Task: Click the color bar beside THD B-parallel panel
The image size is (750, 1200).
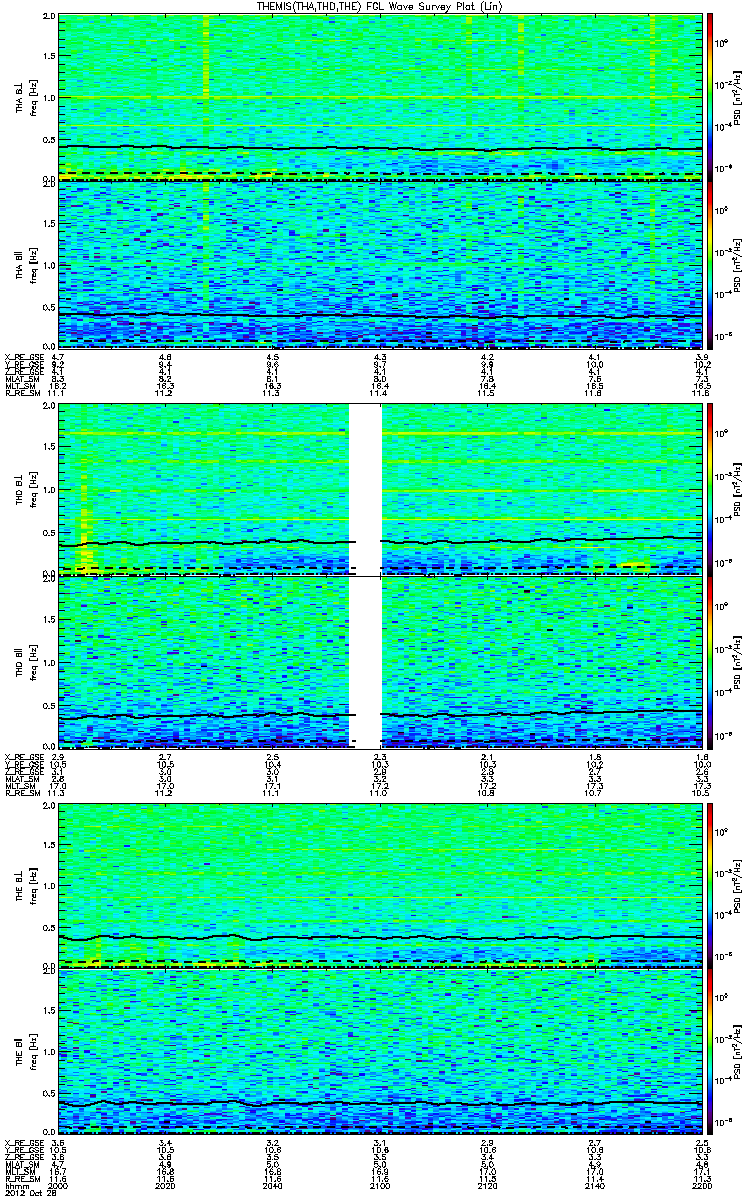Action: [710, 662]
